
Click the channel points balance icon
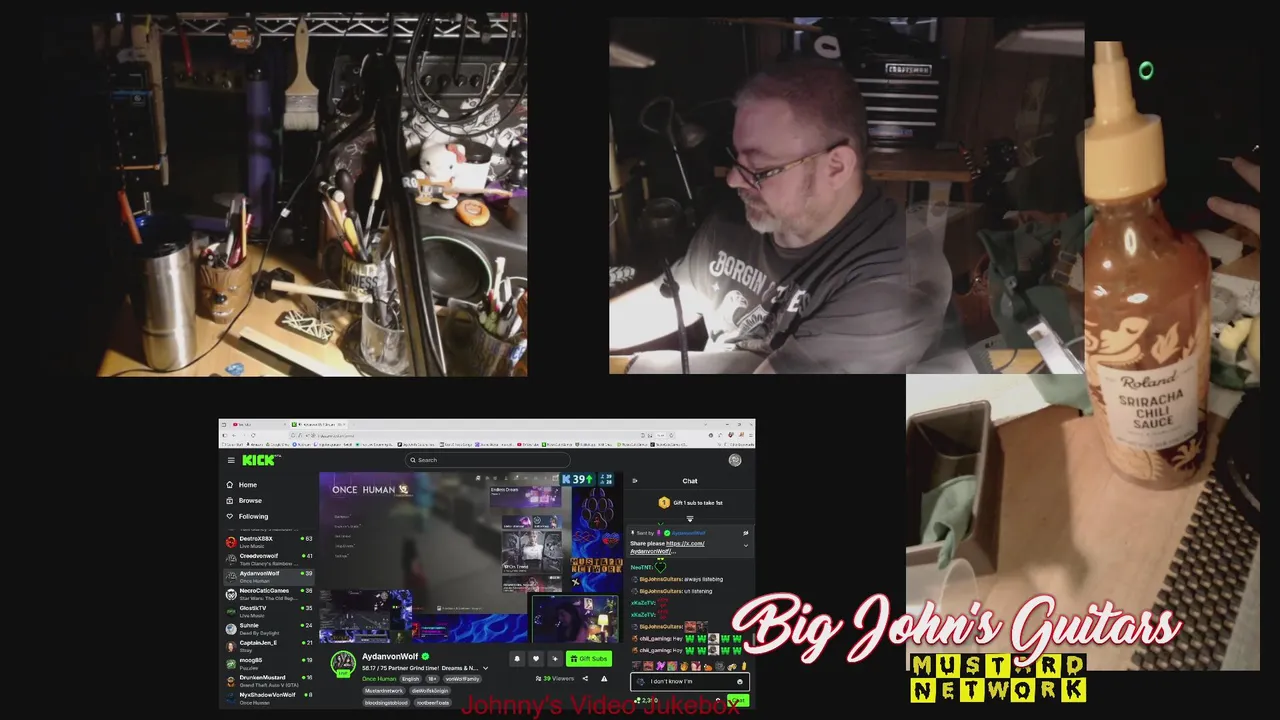[x=638, y=700]
